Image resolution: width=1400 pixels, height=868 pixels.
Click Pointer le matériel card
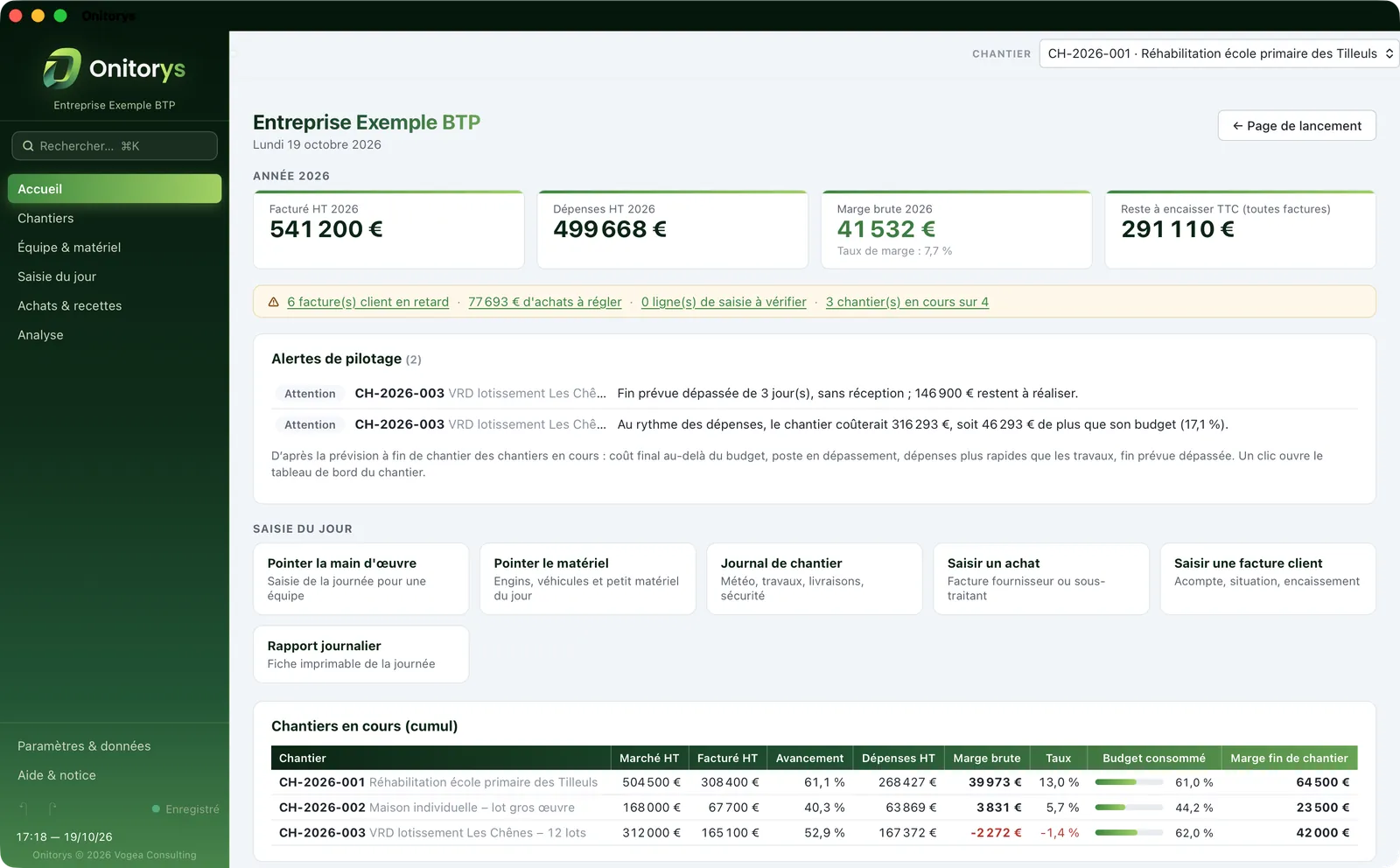(588, 579)
